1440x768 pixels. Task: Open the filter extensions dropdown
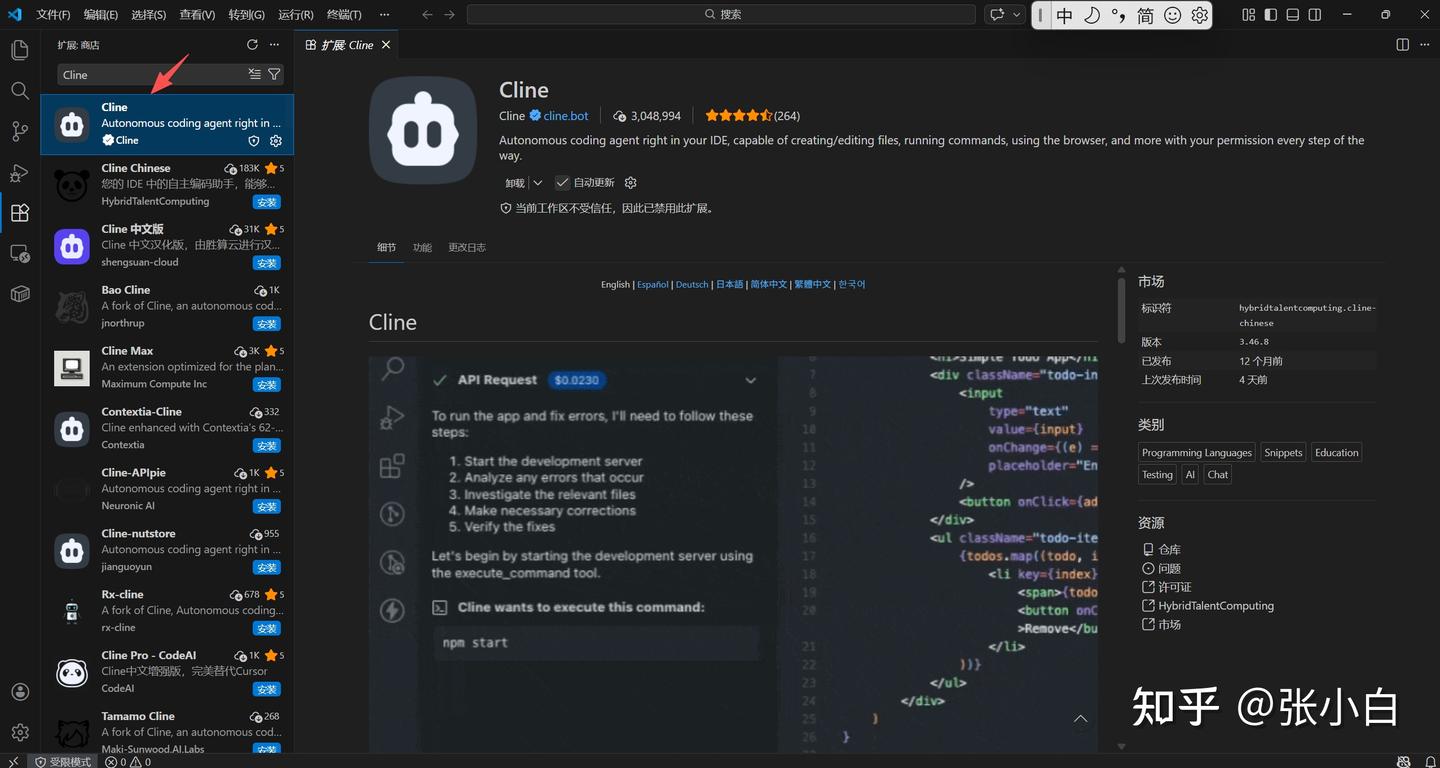[x=274, y=75]
